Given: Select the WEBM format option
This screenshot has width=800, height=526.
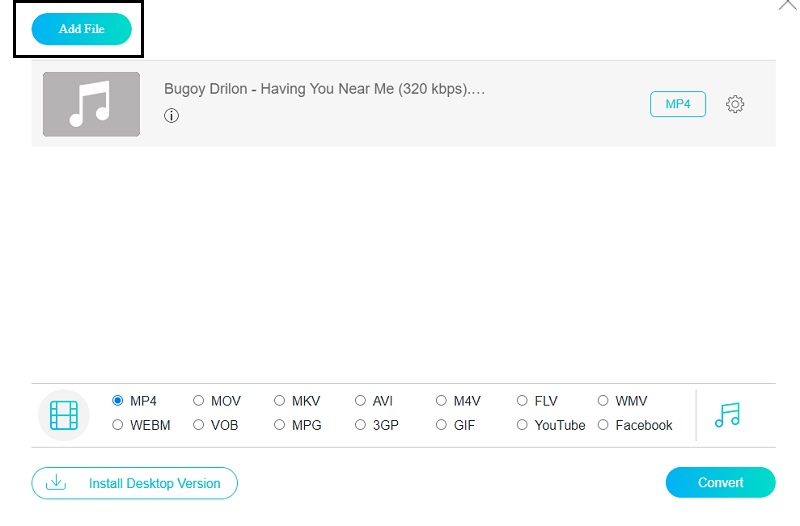Looking at the screenshot, I should pos(118,425).
